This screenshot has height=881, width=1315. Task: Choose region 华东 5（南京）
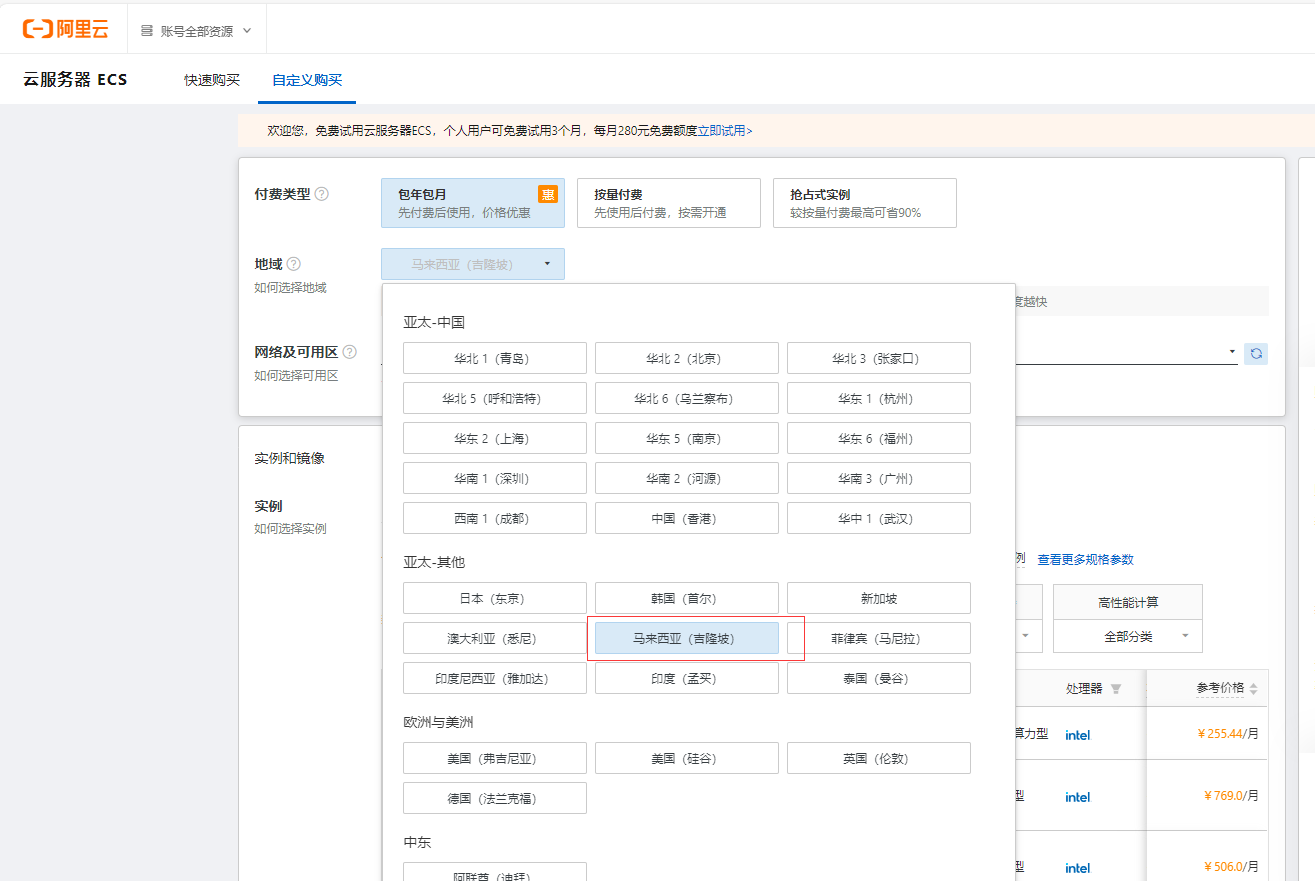[687, 438]
